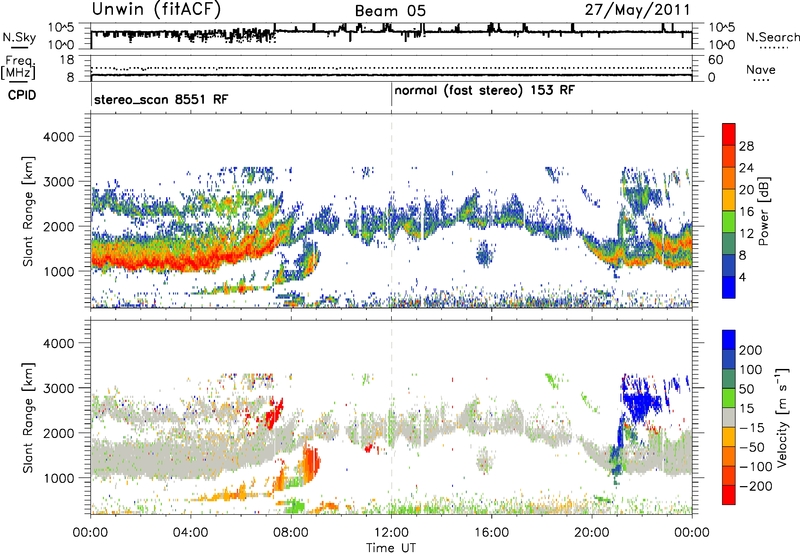Click the blue top of Velocity color bar
Screen dimensions: 800x554
coord(729,340)
